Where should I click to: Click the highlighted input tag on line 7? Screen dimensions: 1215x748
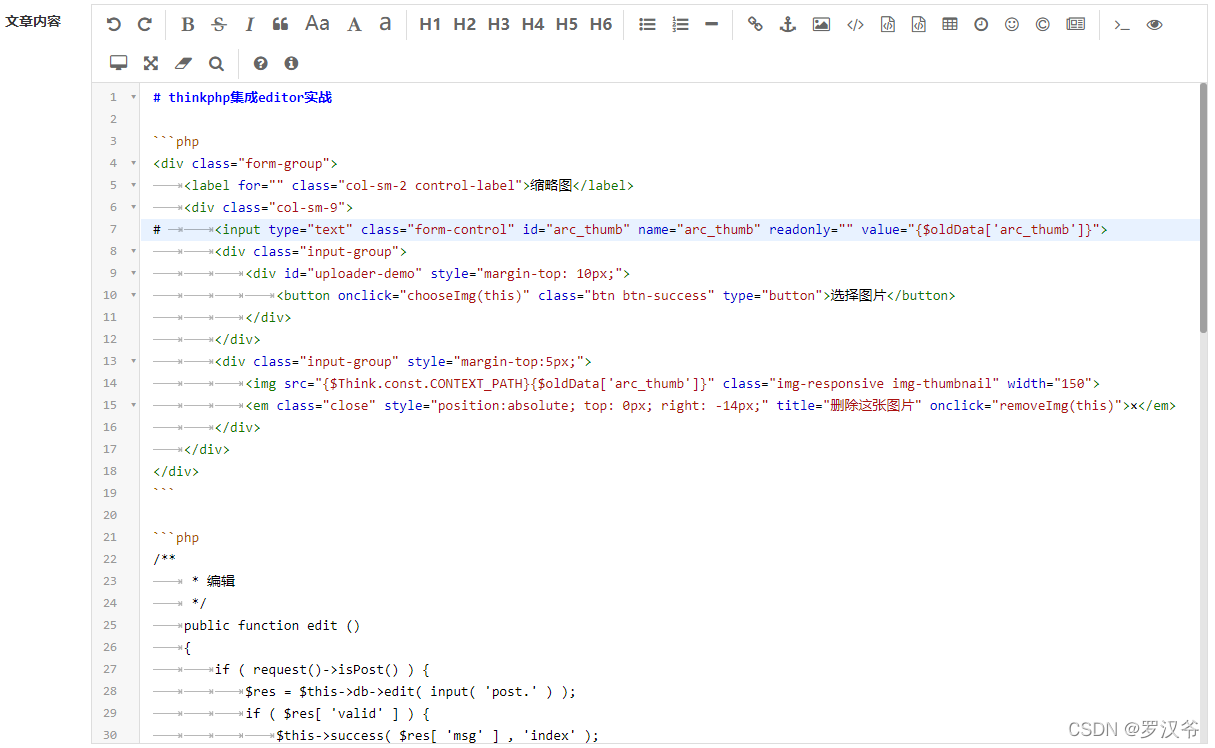click(661, 229)
